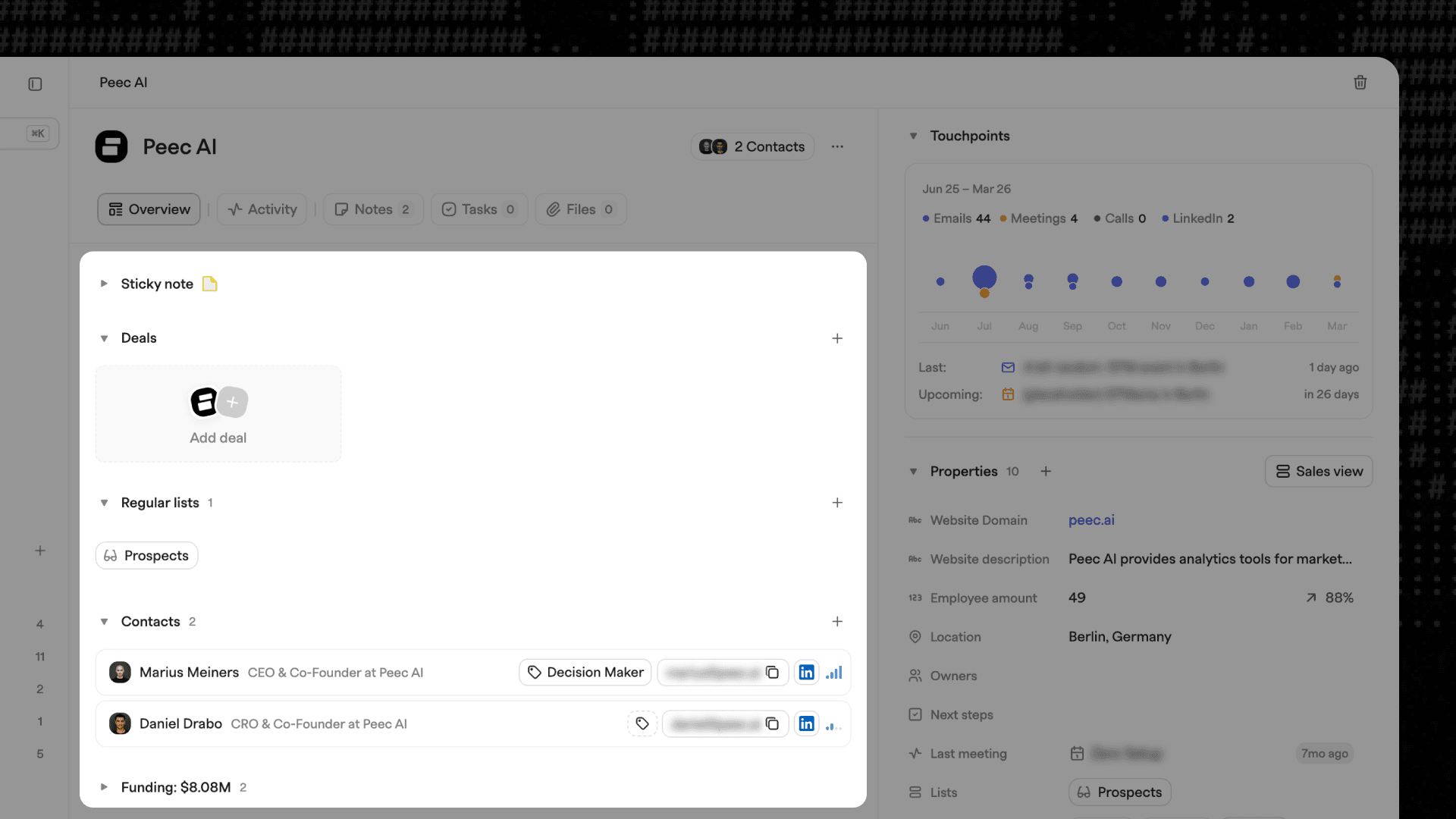View Marius Meiners engagement signal bars

click(834, 673)
